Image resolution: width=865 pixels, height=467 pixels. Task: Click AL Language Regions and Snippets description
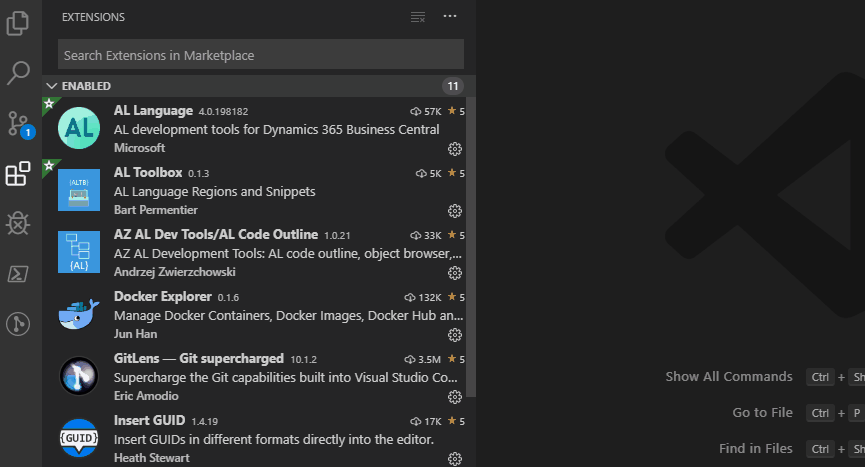tap(215, 191)
